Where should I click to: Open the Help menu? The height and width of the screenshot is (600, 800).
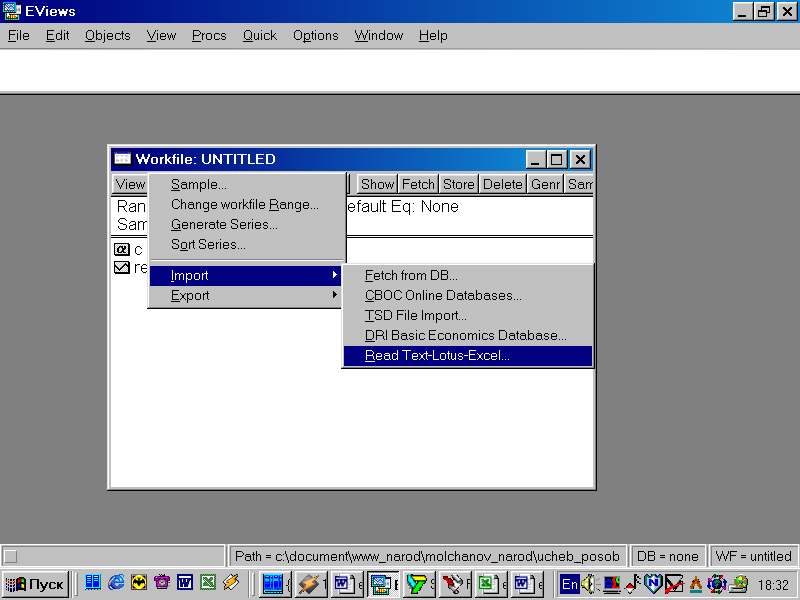click(x=433, y=36)
